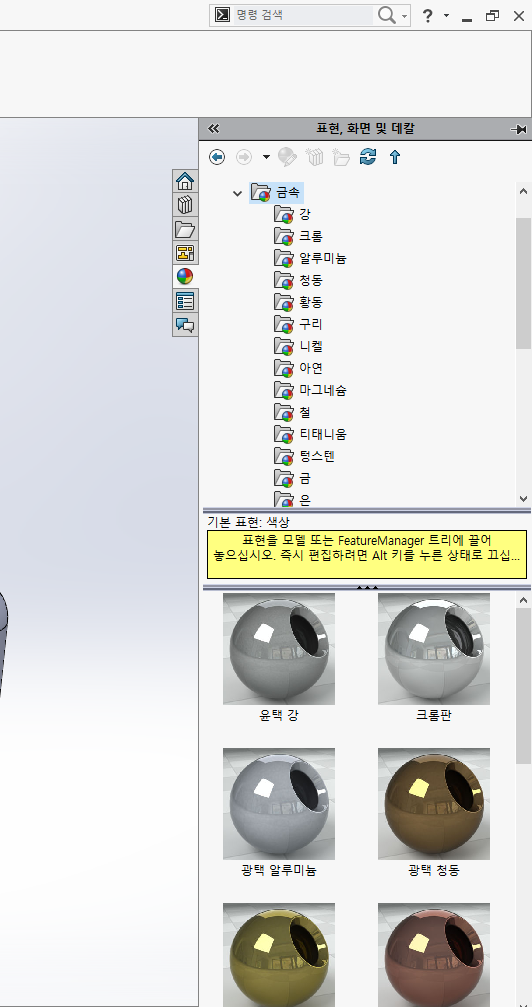Select the 니켈 folder
The height and width of the screenshot is (1007, 532).
pos(299,346)
